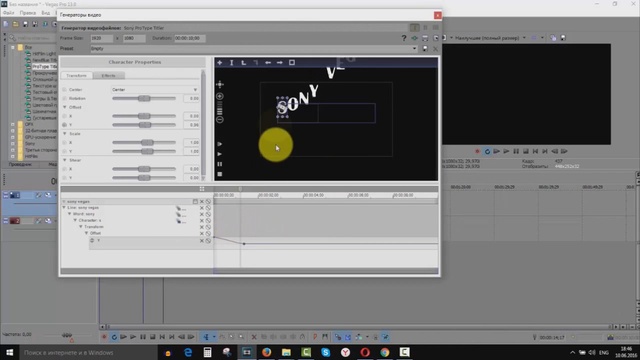Toggle animation for the Center property

pos(64,89)
